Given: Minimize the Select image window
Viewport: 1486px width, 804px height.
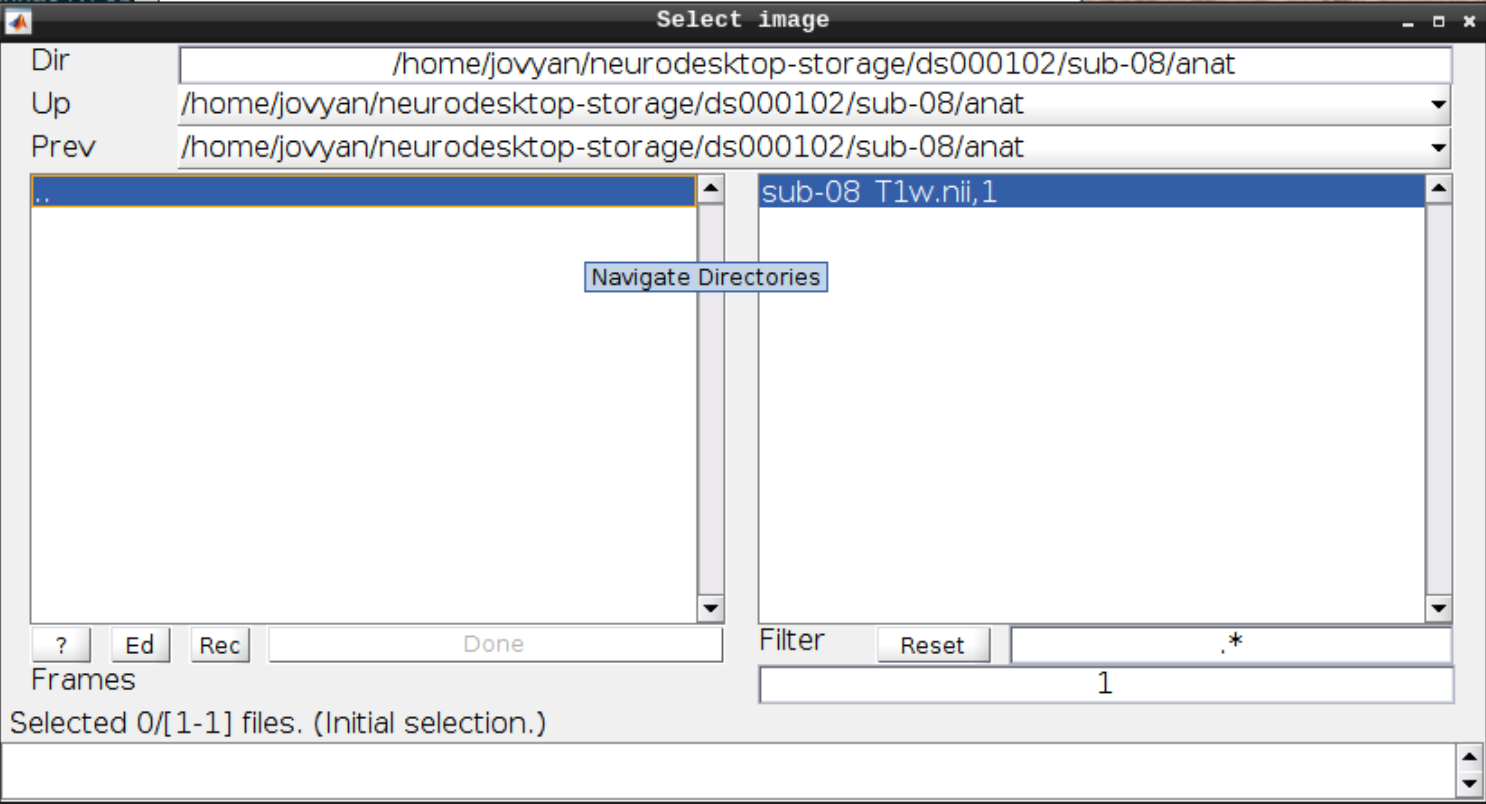Looking at the screenshot, I should (x=1407, y=21).
